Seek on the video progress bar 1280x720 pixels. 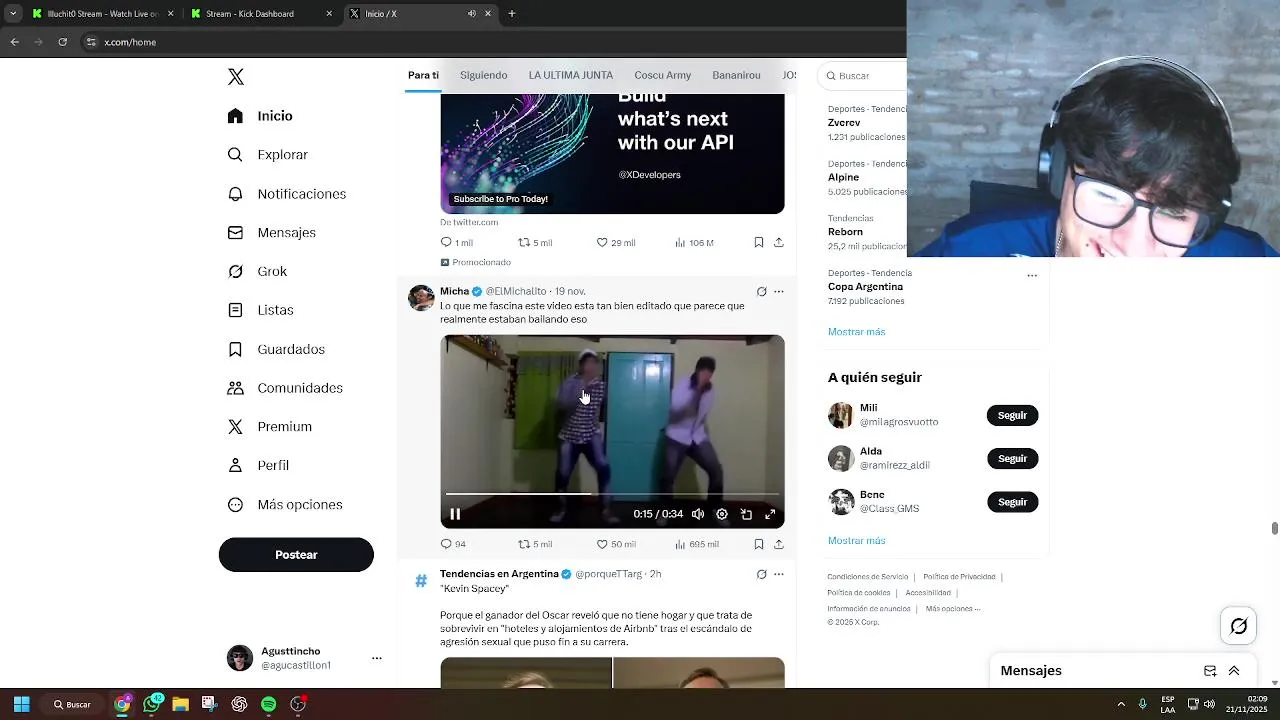click(x=612, y=494)
